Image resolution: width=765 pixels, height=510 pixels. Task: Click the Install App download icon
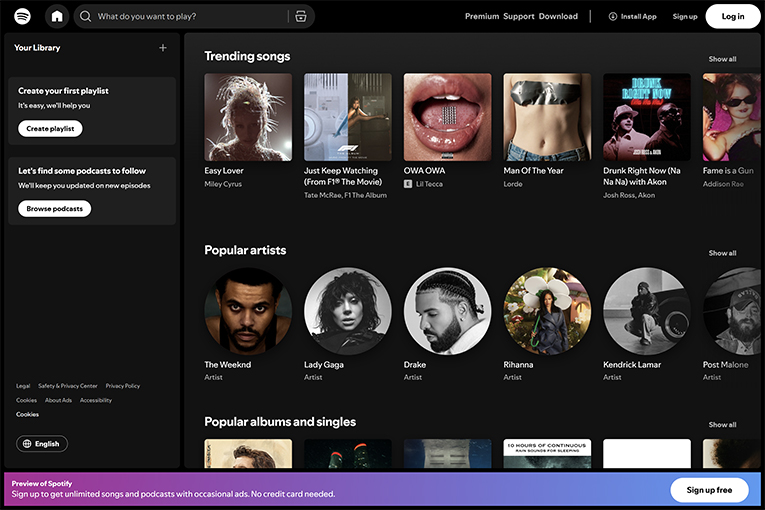613,16
